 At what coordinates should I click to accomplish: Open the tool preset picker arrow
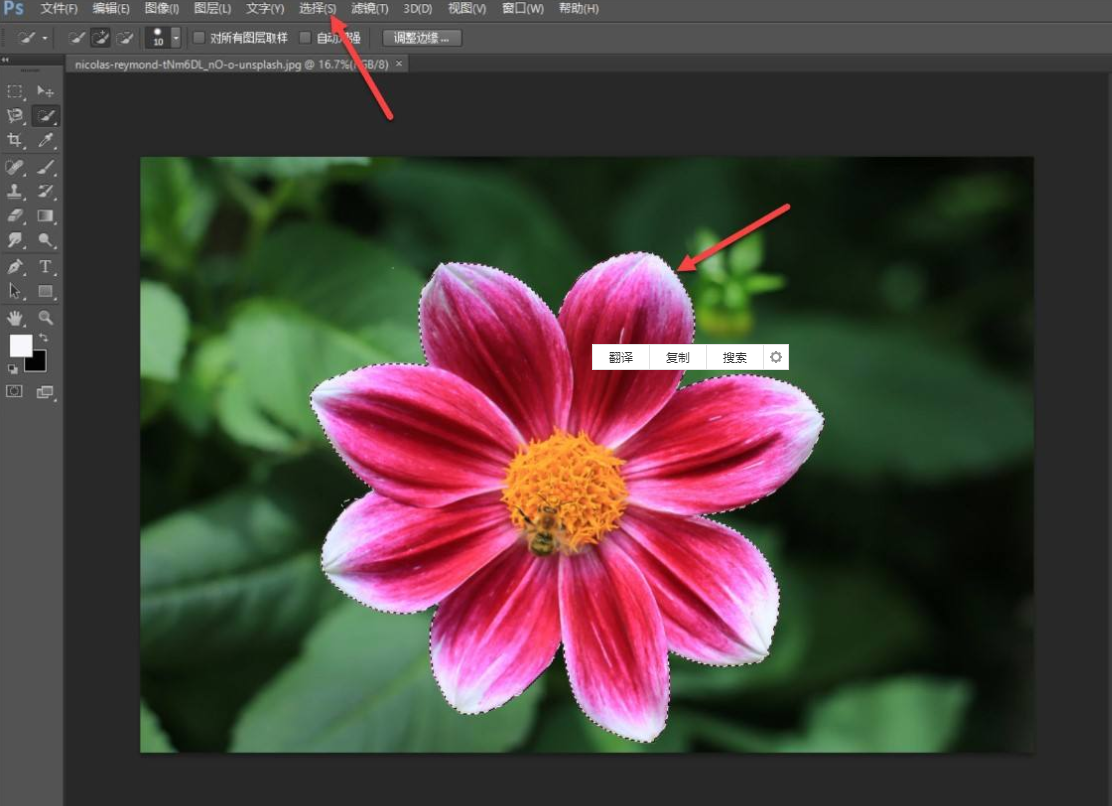[44, 38]
